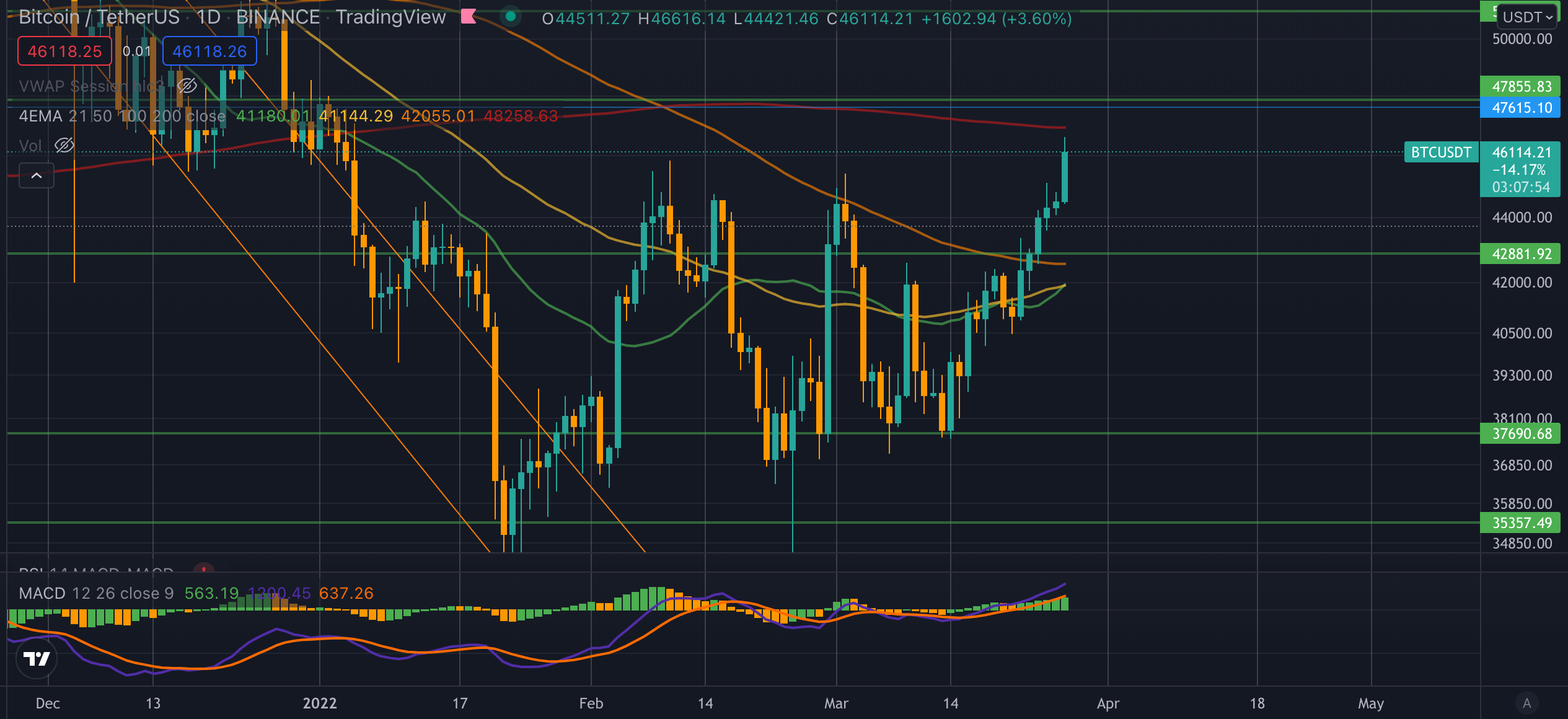Viewport: 1568px width, 719px height.
Task: Click the EMA 200 value 48258.63
Action: point(521,116)
